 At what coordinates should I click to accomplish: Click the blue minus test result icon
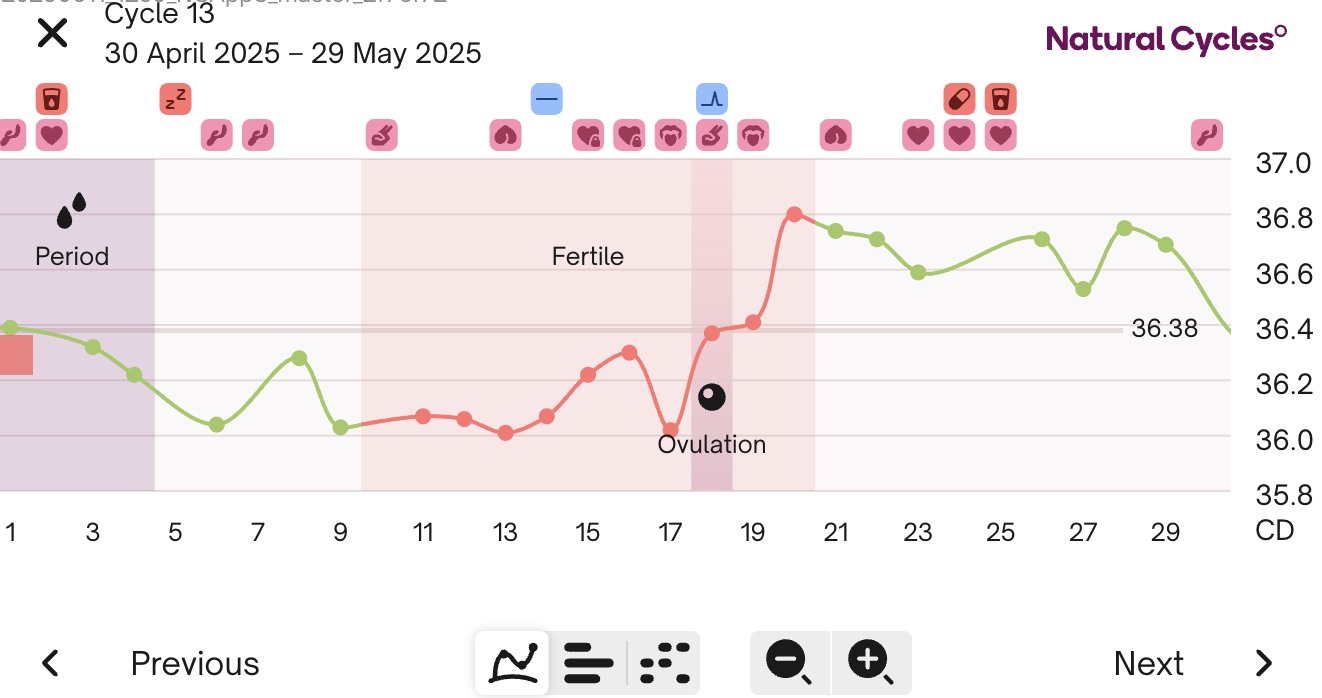pos(546,99)
